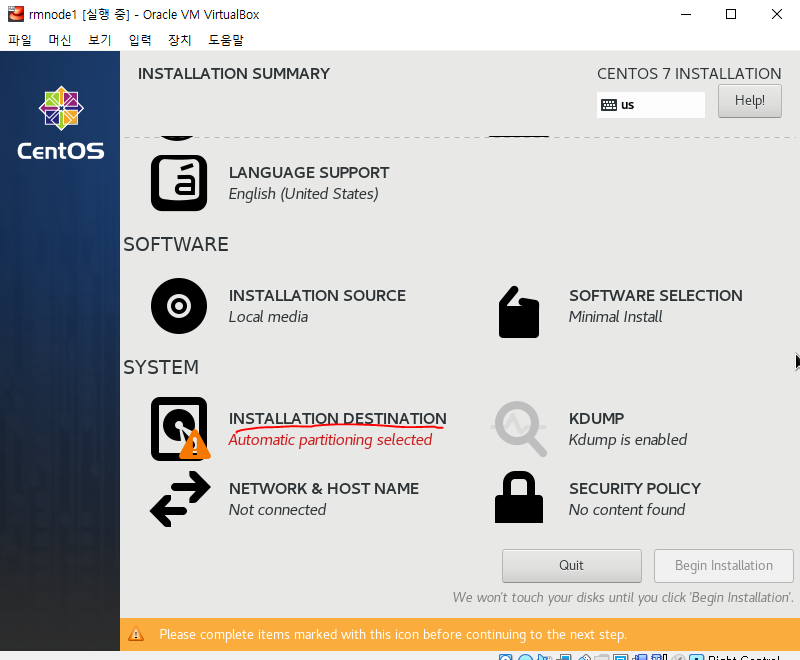This screenshot has height=660, width=800.
Task: Click 'No content found' text
Action: click(627, 510)
